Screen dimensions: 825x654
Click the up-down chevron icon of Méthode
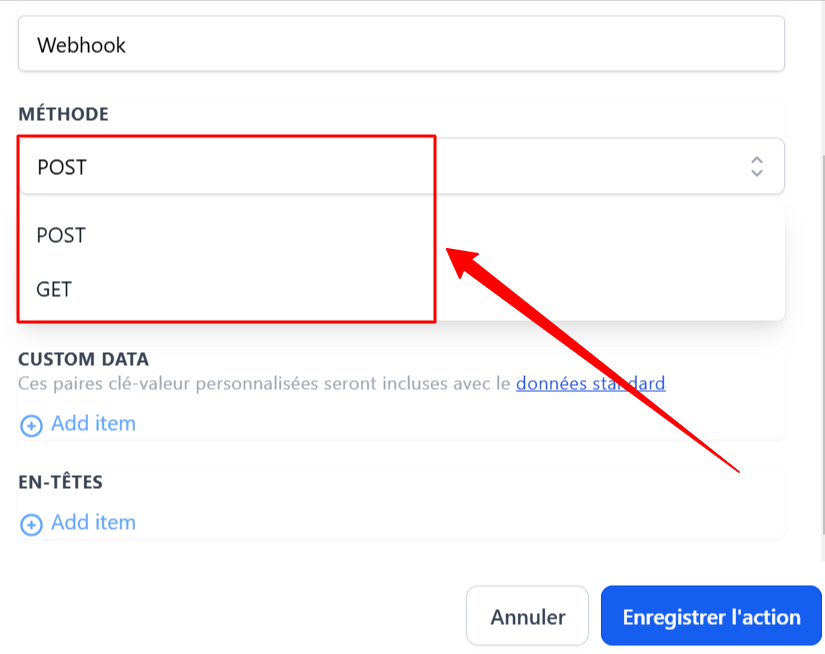[757, 166]
